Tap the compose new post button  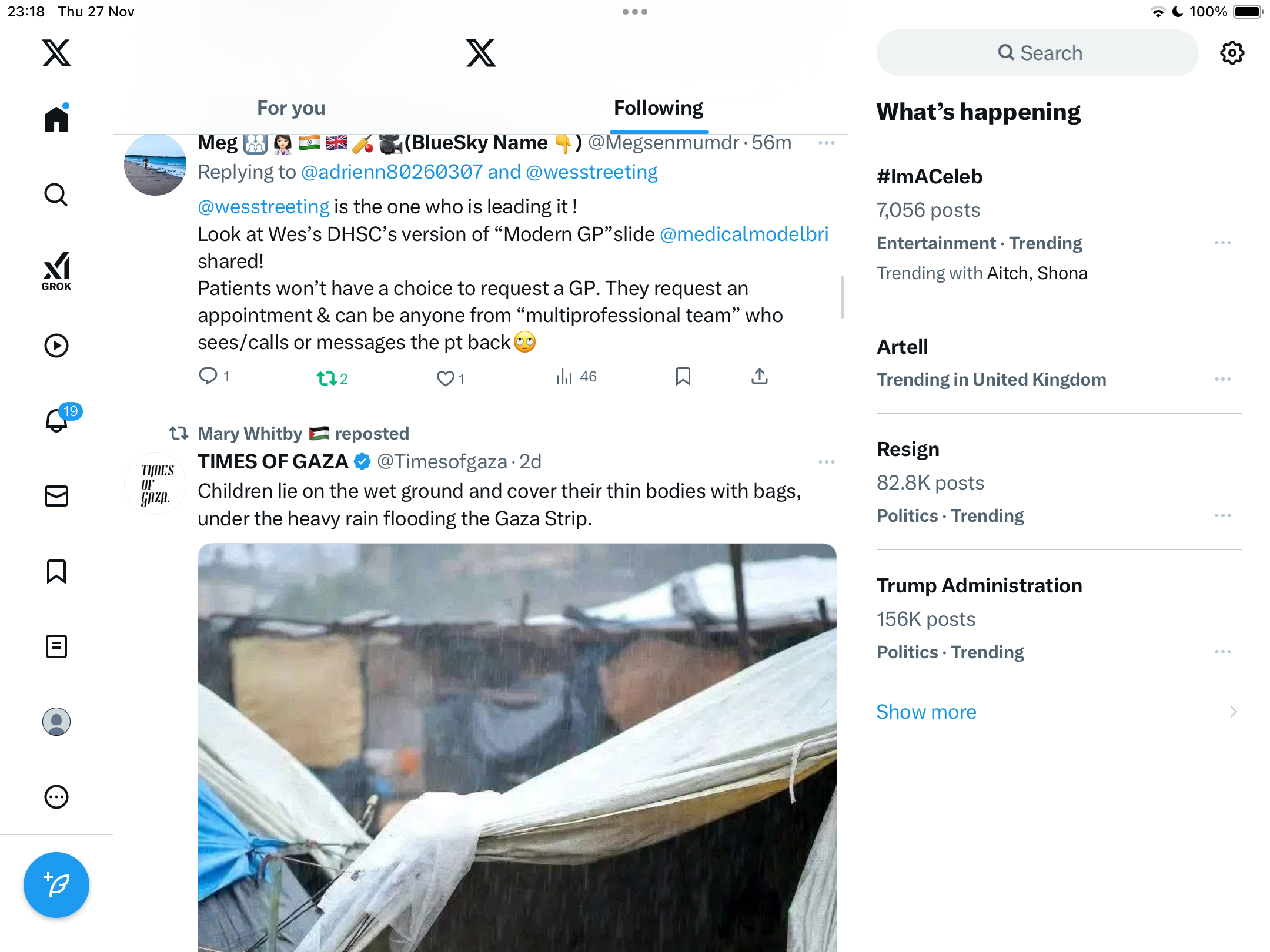coord(56,884)
